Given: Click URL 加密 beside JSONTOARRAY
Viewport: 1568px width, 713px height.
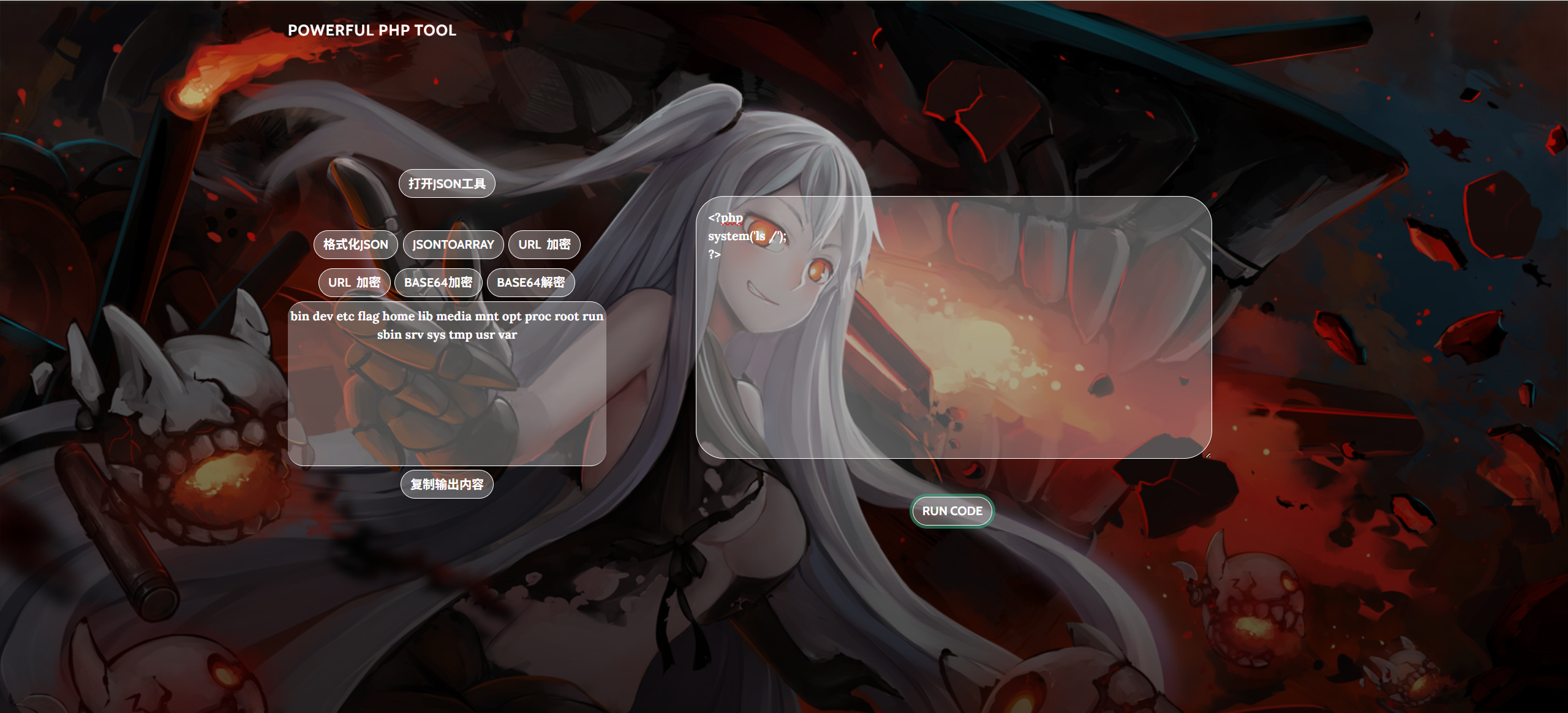Looking at the screenshot, I should pos(544,244).
